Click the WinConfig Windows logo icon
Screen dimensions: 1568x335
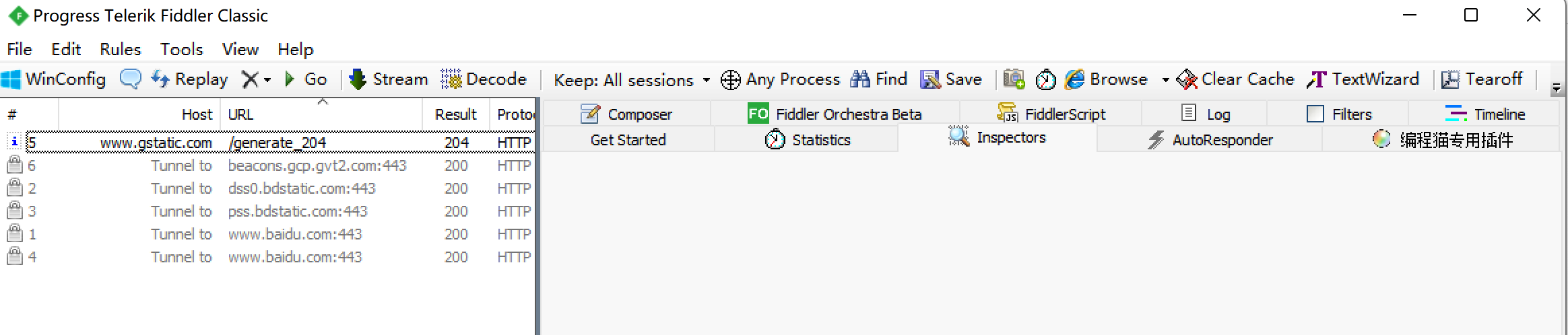coord(11,79)
